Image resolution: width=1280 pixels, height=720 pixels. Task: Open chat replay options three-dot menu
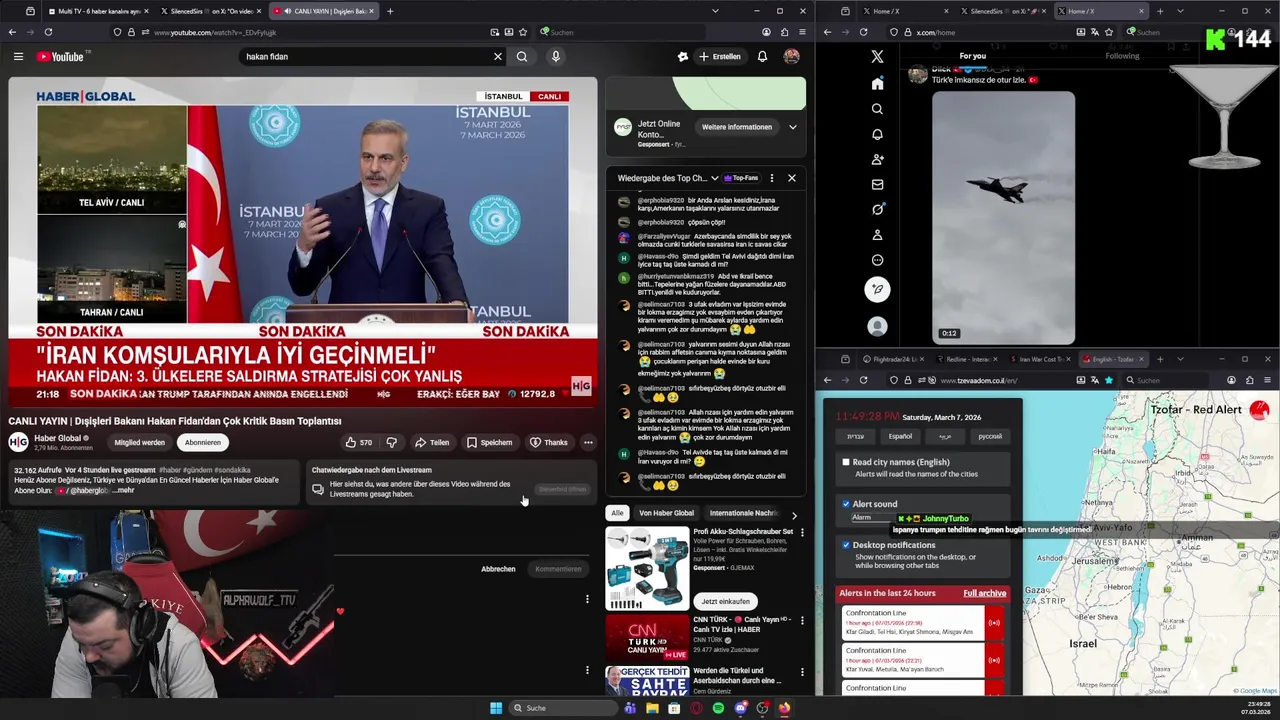771,178
